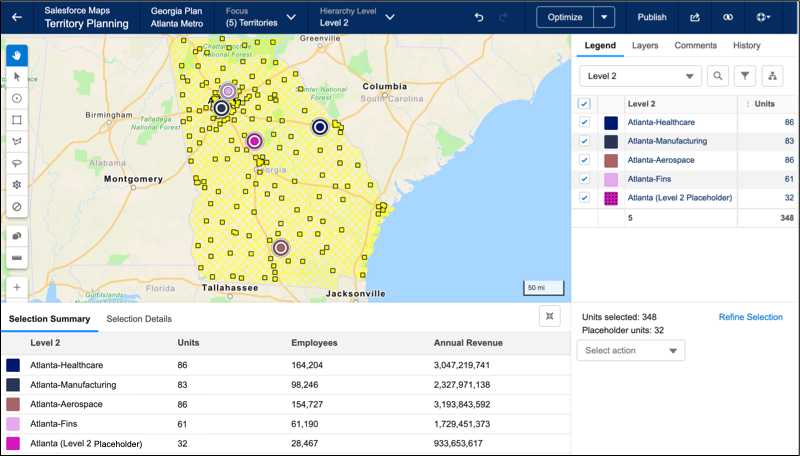Click the Atlanta-Aerospace legend link
800x456 pixels.
(661, 160)
